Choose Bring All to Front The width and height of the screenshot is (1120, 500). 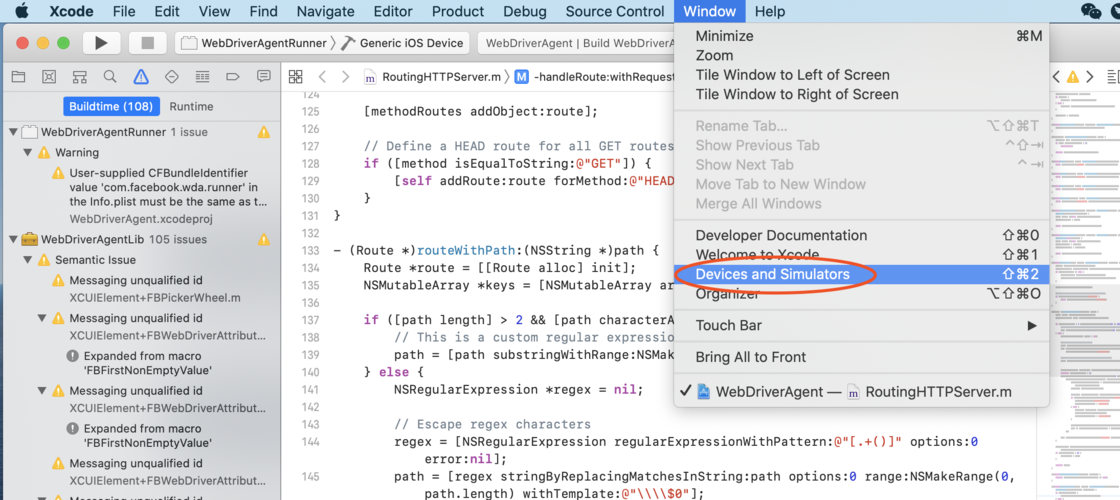(x=861, y=357)
